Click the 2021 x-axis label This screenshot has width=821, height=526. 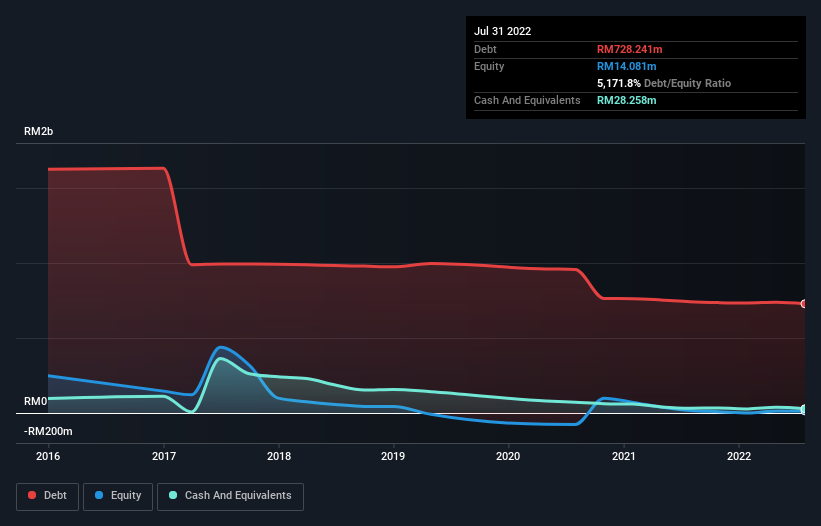[624, 456]
